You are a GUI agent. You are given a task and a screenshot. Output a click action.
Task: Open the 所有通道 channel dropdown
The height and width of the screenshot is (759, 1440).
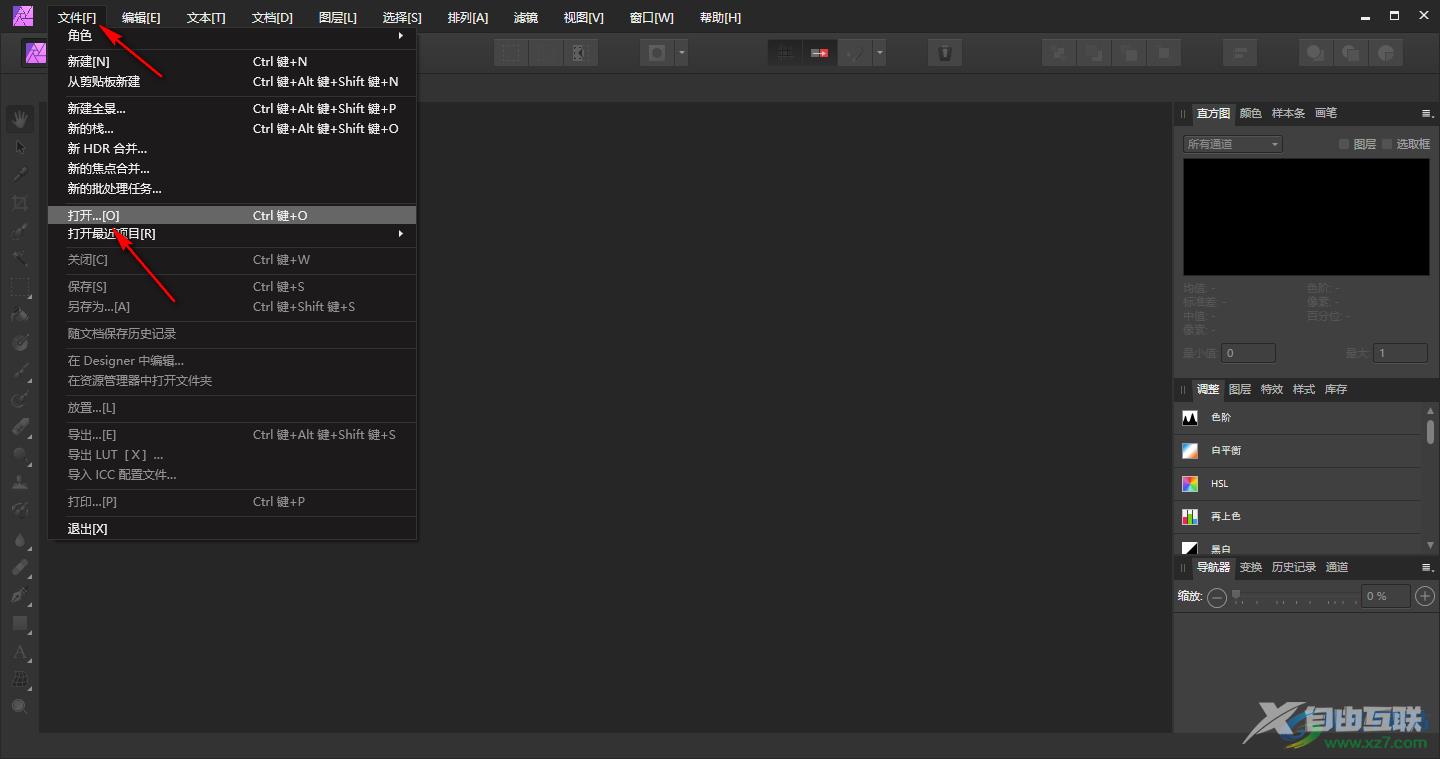tap(1232, 144)
